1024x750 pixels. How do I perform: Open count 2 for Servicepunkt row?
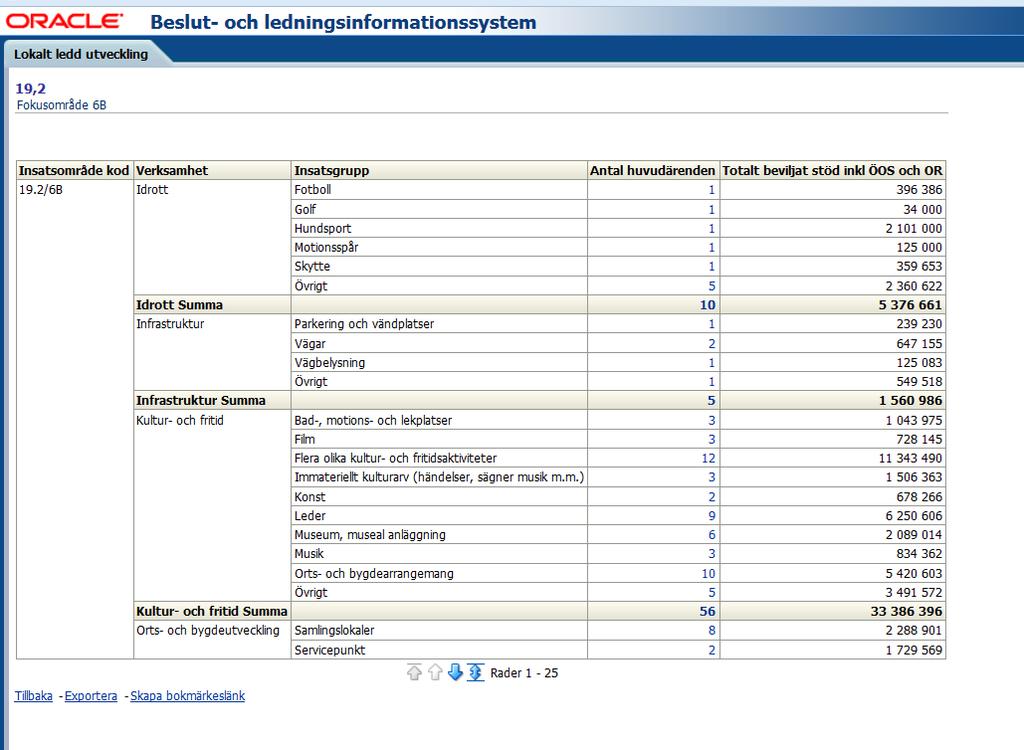pyautogui.click(x=712, y=650)
